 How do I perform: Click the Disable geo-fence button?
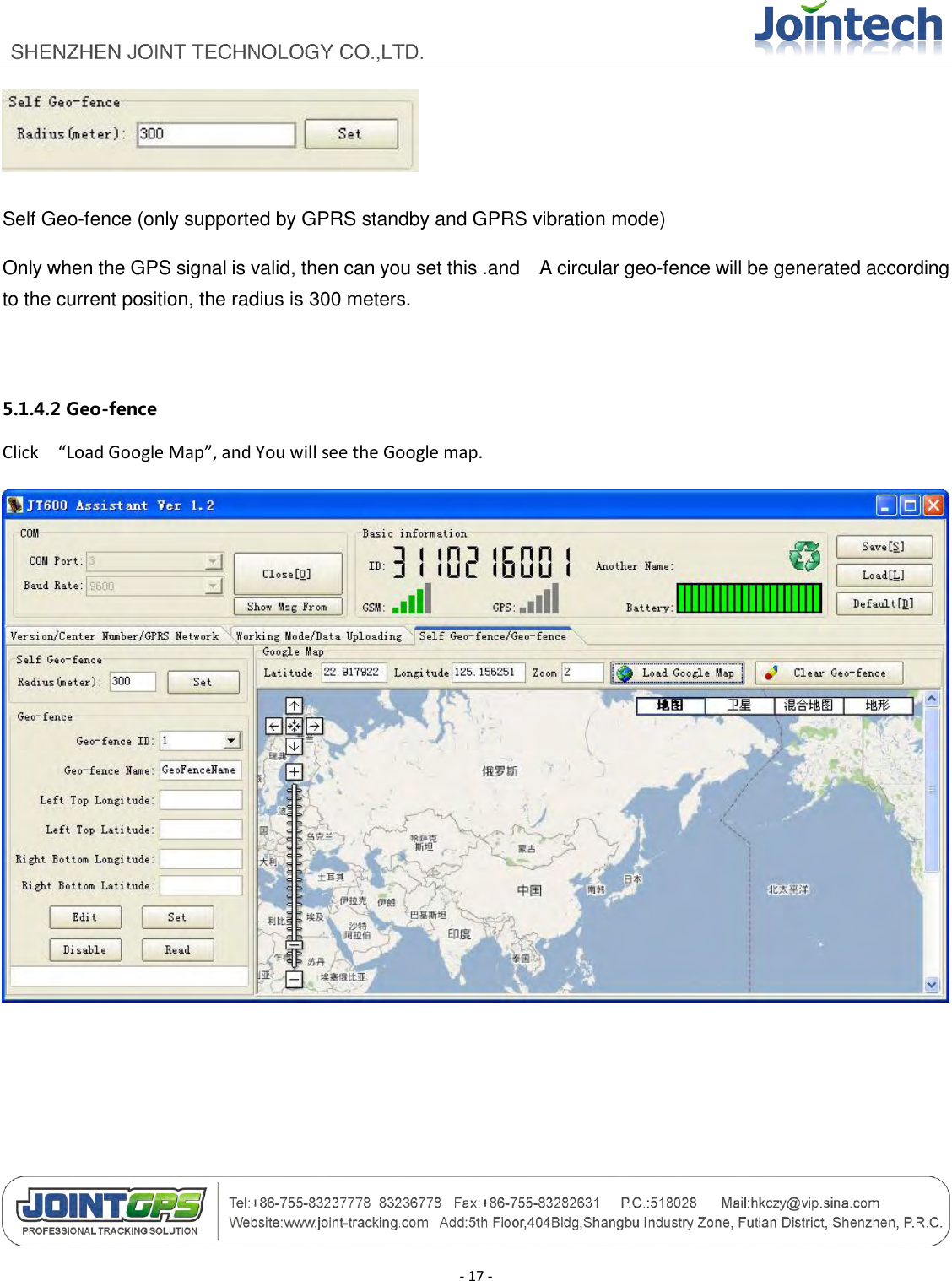click(x=84, y=949)
